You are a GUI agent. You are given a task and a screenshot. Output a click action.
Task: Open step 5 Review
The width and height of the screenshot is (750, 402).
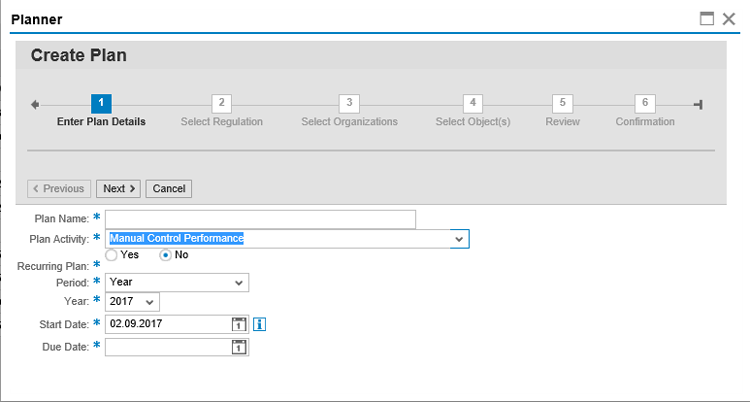pos(562,104)
